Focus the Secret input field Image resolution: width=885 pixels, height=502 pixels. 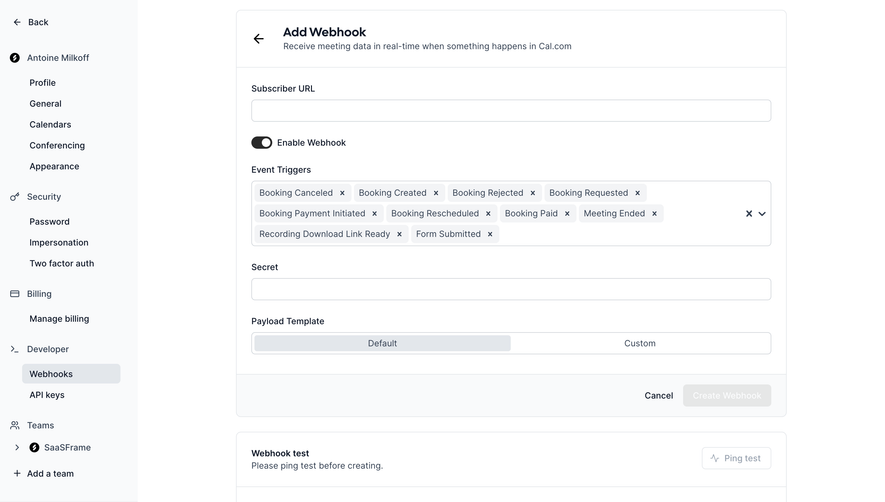pyautogui.click(x=511, y=289)
